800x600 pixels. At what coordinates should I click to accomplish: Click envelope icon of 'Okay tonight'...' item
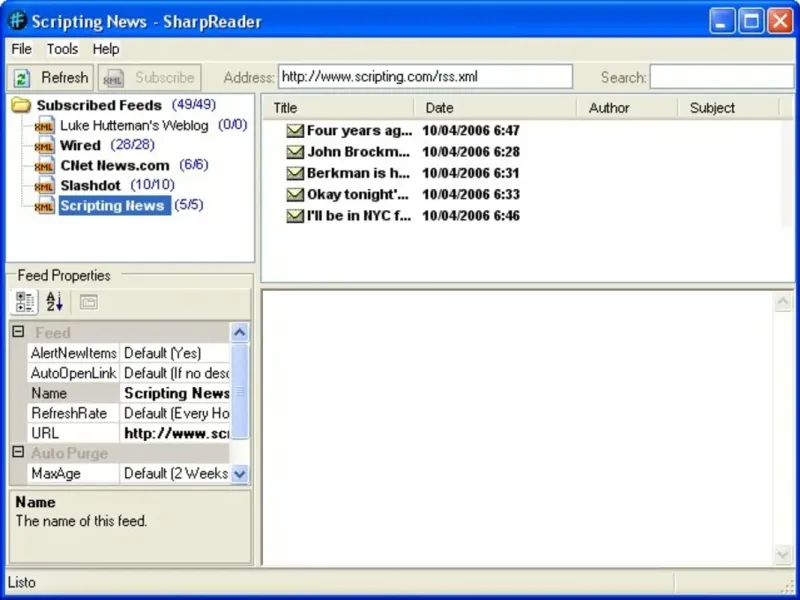295,195
